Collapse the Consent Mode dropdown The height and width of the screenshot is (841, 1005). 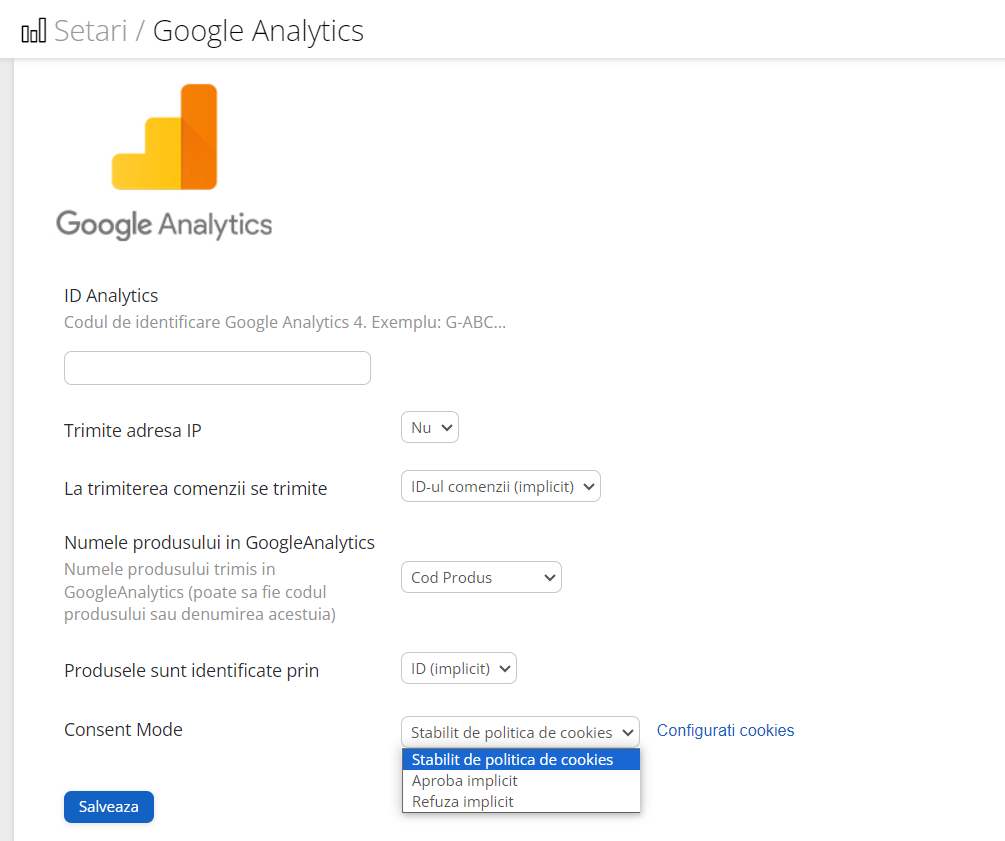[520, 732]
